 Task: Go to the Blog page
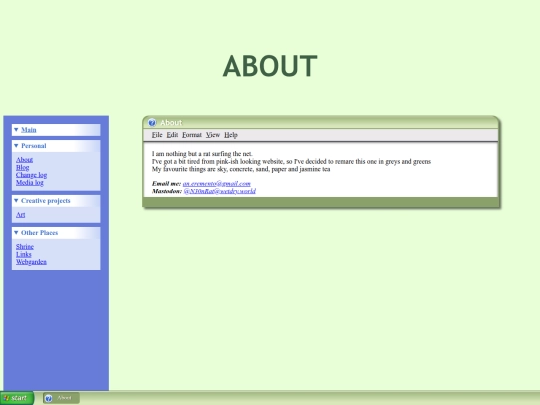pyautogui.click(x=22, y=167)
